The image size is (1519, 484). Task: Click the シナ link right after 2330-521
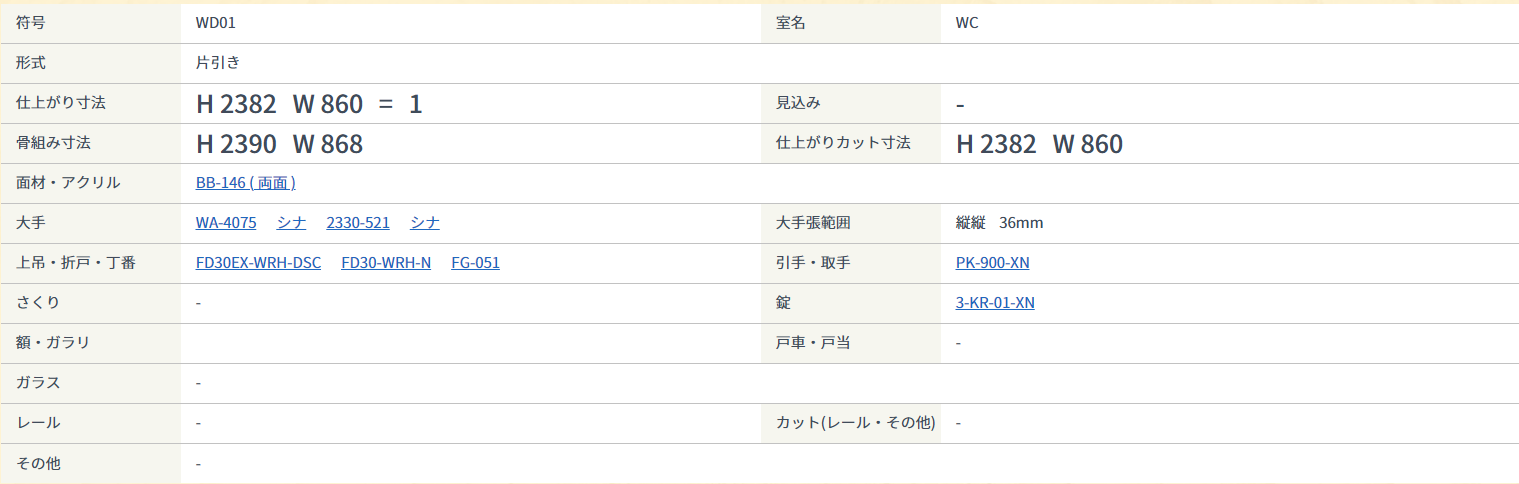coord(425,223)
